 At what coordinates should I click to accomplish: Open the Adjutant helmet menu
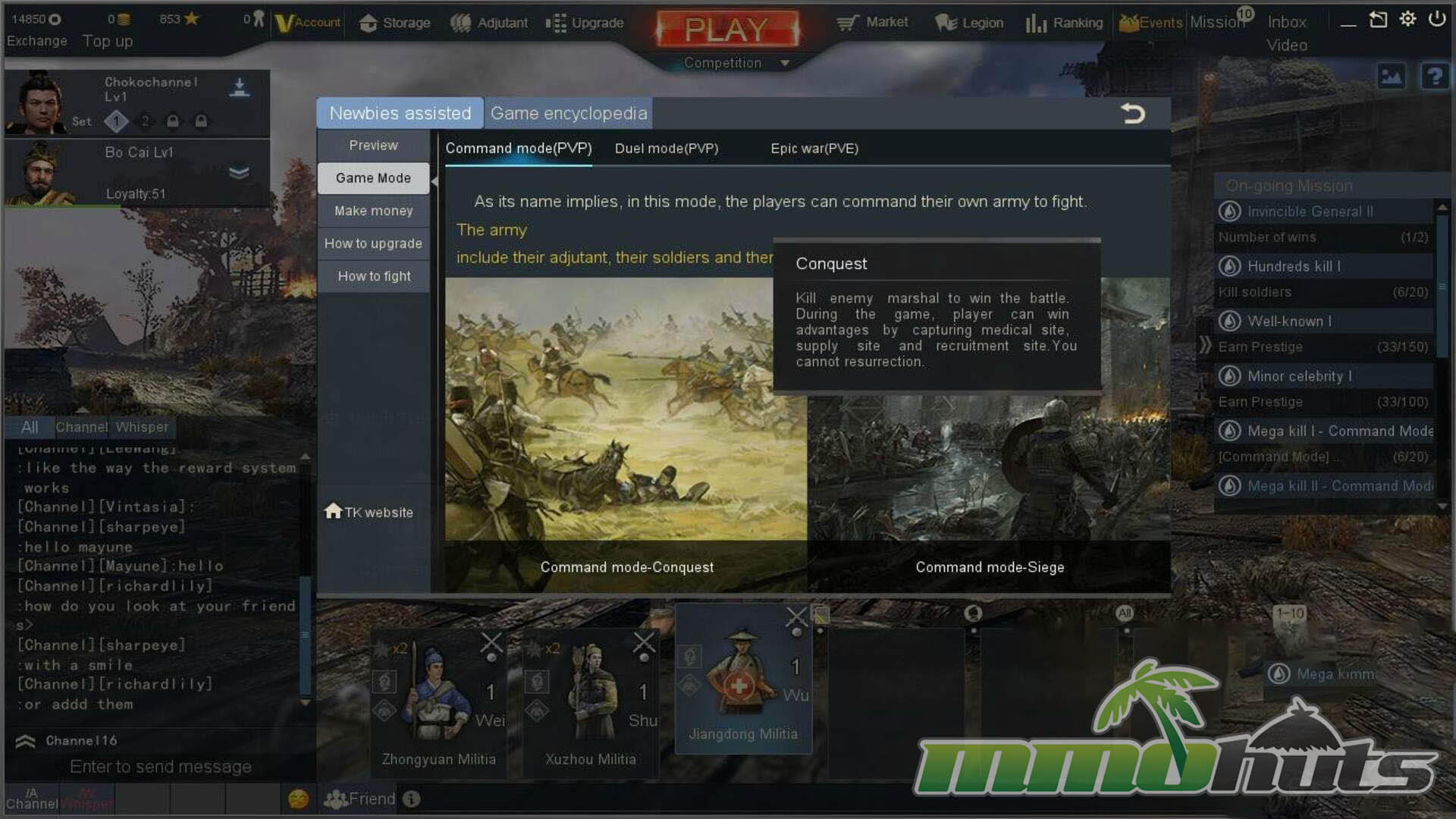(x=460, y=24)
